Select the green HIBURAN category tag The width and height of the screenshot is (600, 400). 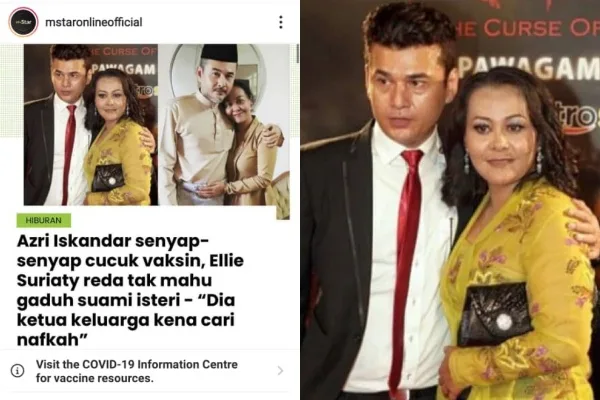point(44,220)
